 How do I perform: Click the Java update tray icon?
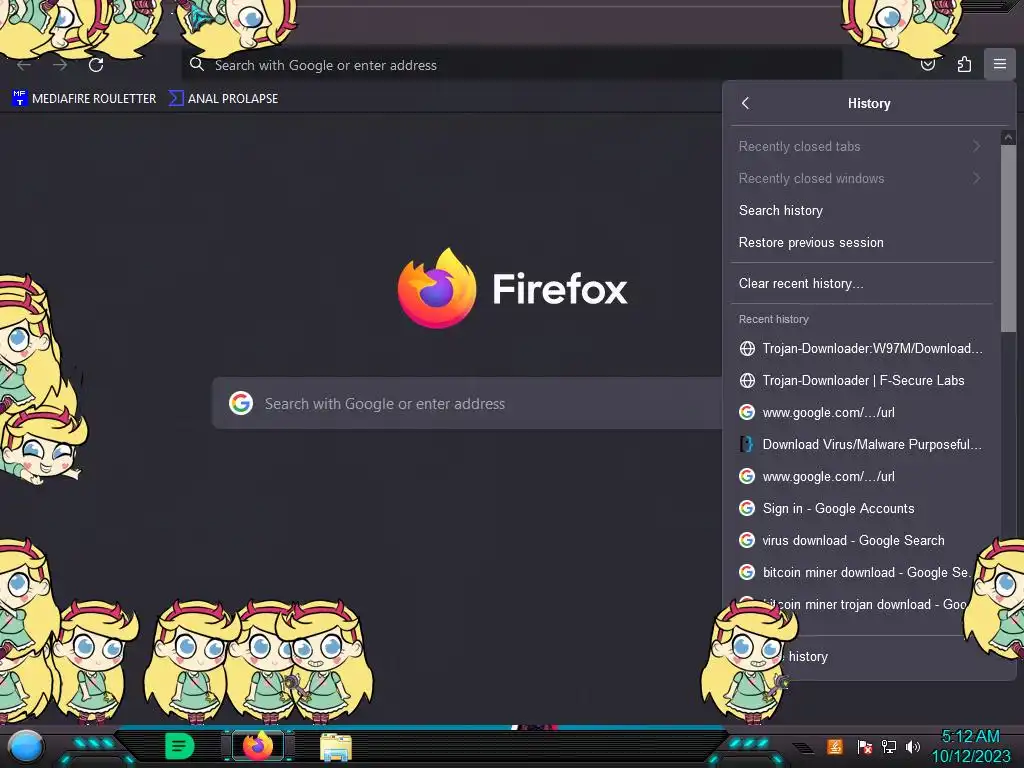(835, 746)
